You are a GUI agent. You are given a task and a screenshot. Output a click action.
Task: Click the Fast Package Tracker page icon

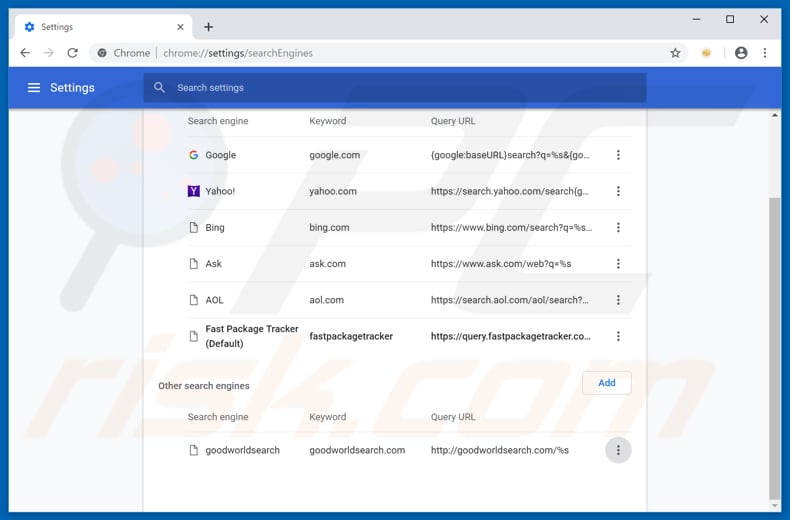pos(193,336)
